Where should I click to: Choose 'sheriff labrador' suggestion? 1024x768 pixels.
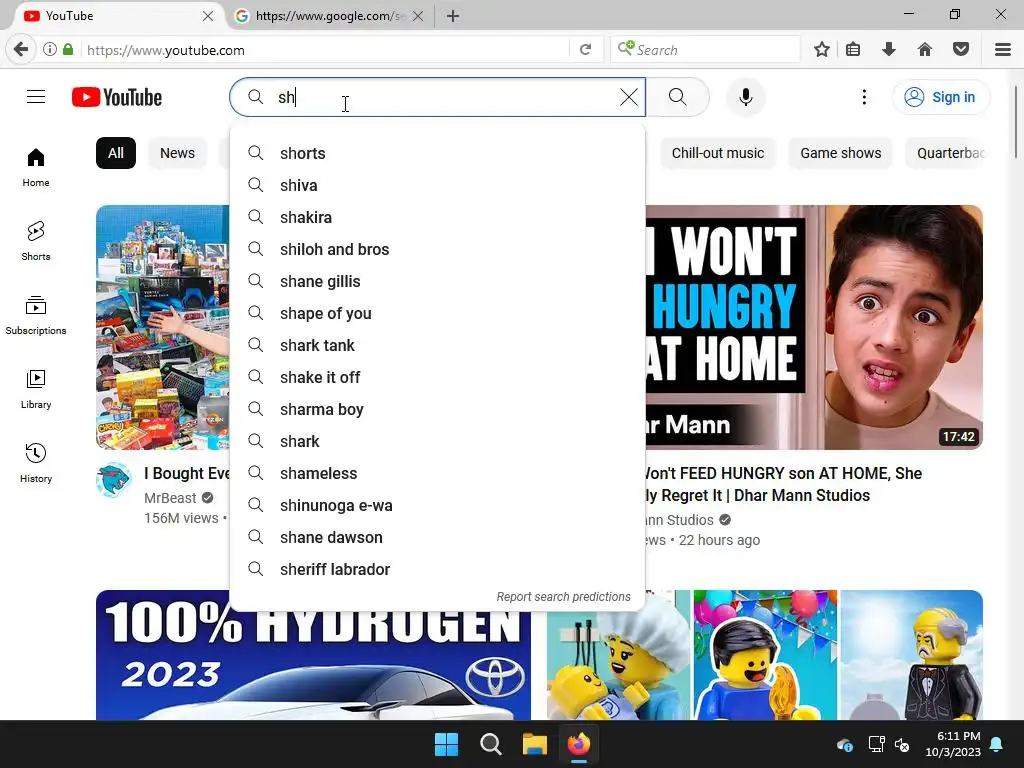click(x=438, y=569)
